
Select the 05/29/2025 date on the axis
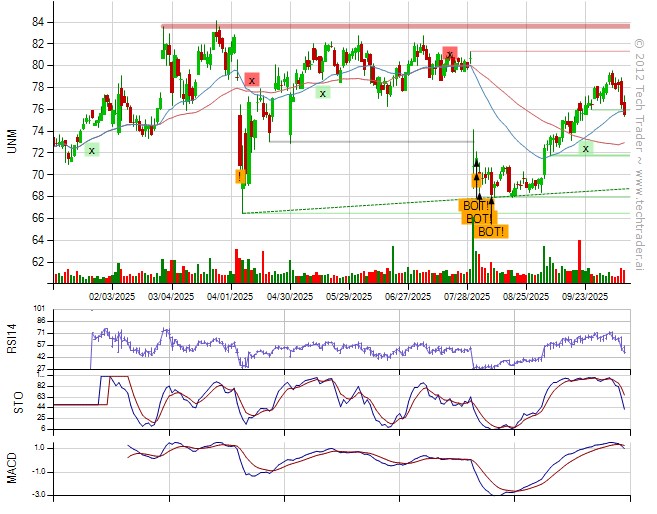349,296
